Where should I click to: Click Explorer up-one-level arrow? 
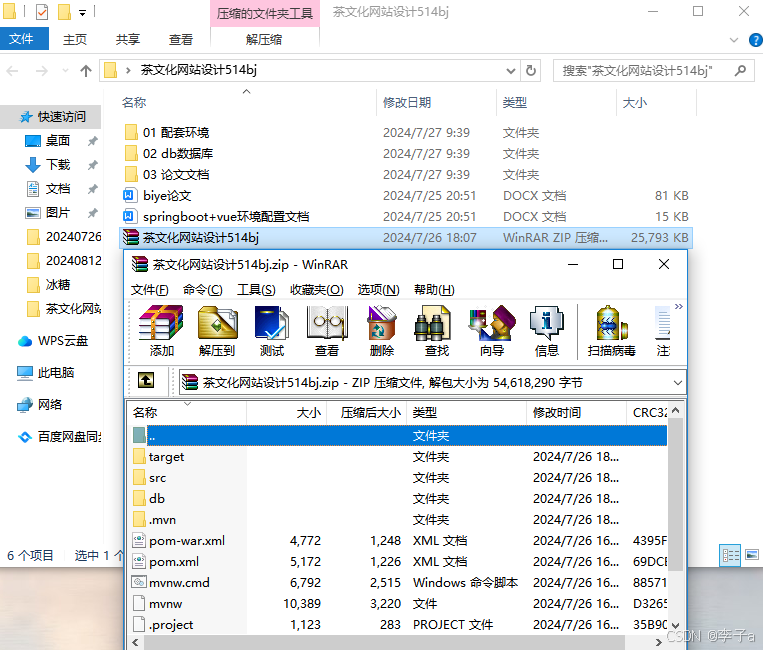coord(86,71)
